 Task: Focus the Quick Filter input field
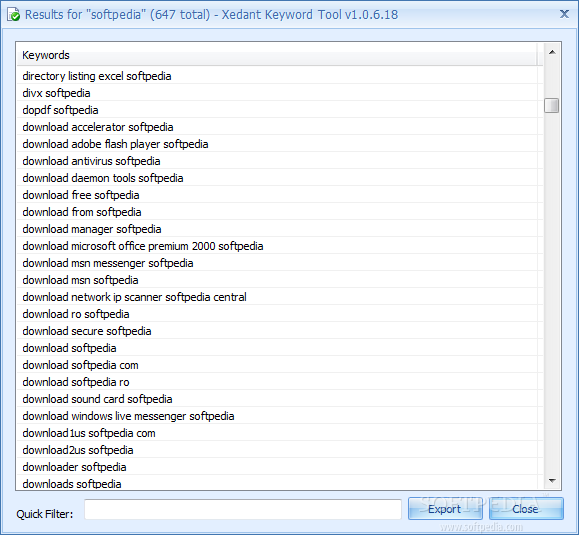pos(243,510)
